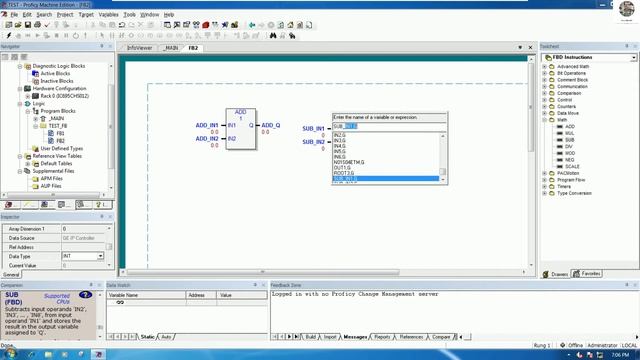640x360 pixels.
Task: Click the NEG instruction icon in Toolchest
Action: 560,160
